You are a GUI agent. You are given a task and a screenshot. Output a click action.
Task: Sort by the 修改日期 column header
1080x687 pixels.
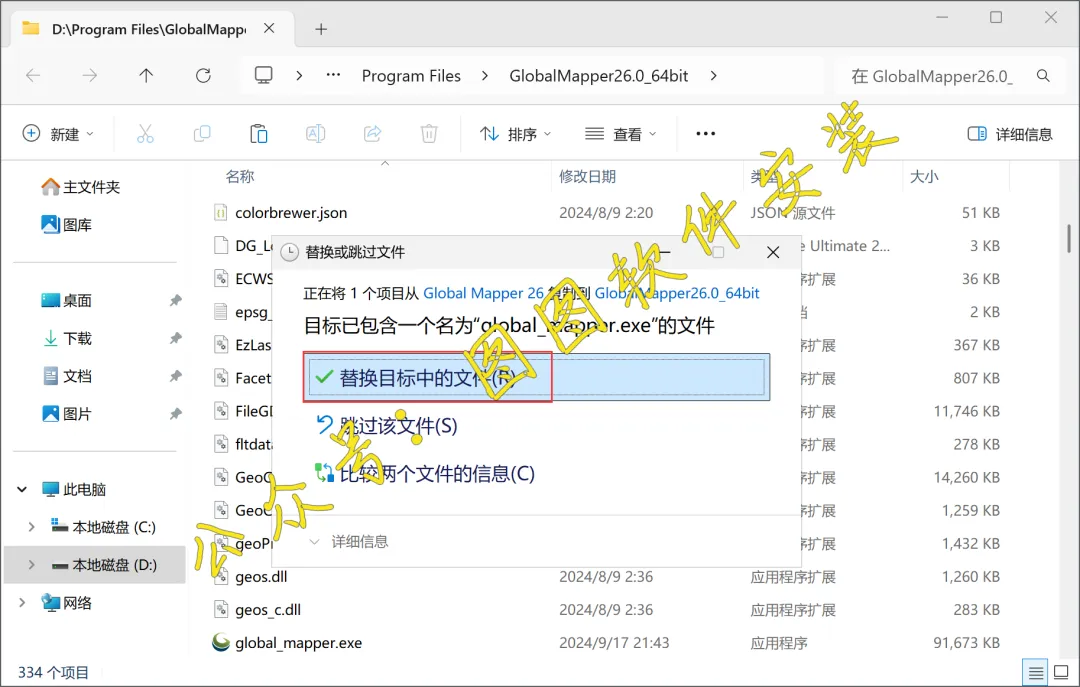(588, 176)
